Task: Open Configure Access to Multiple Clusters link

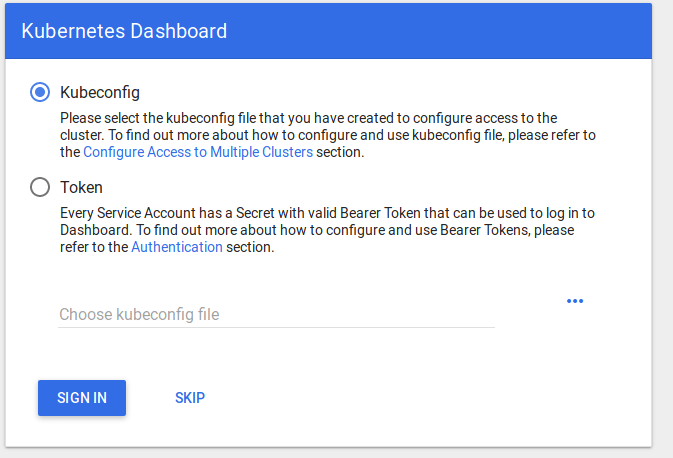Action: coord(198,152)
